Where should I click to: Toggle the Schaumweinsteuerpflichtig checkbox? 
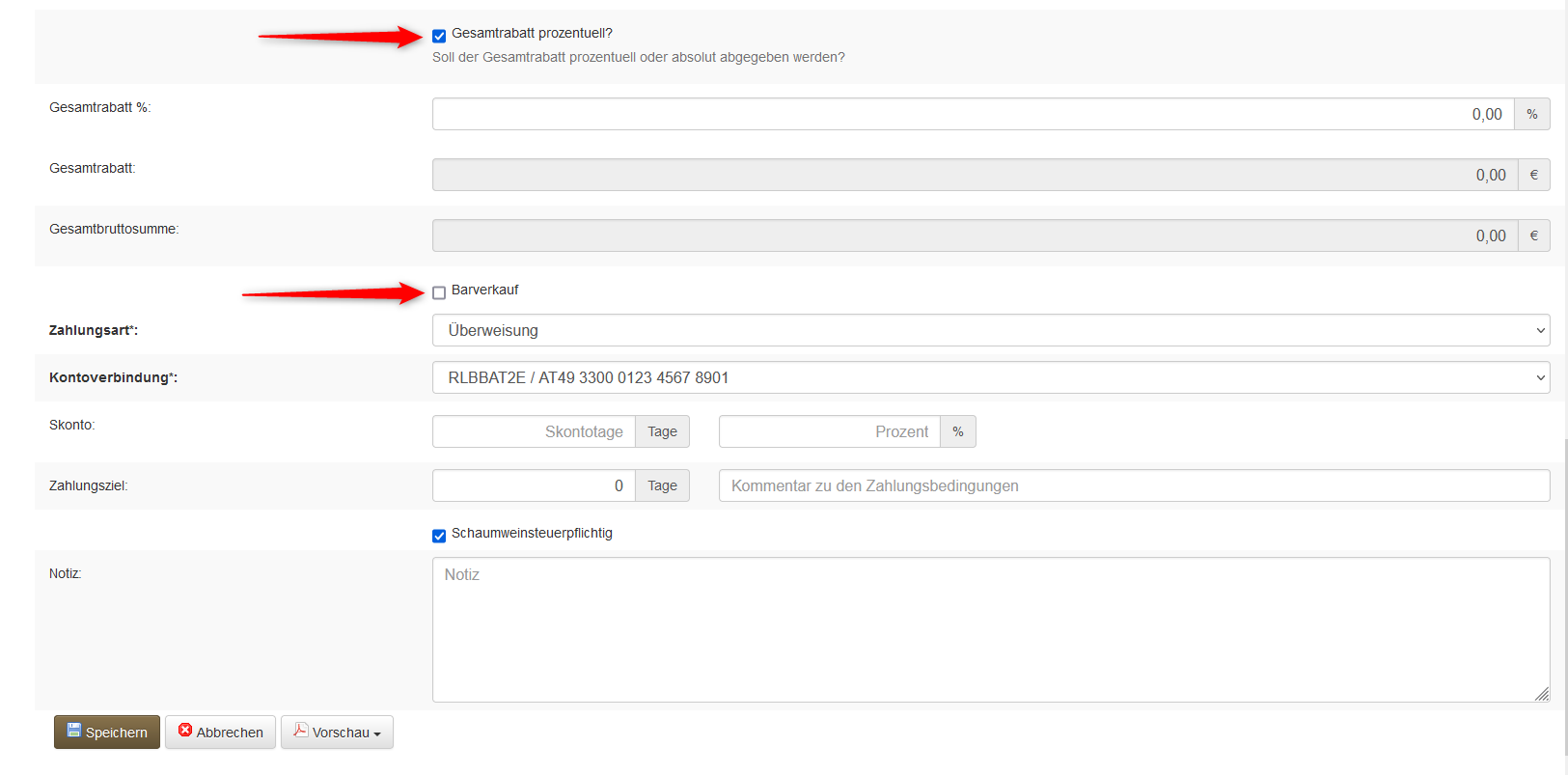tap(439, 536)
